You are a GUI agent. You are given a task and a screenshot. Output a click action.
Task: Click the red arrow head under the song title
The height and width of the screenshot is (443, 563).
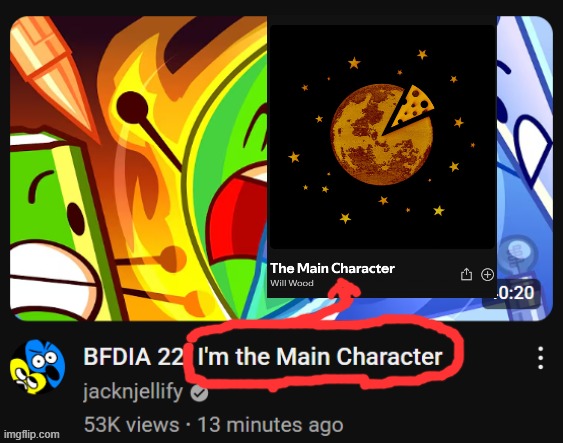(x=344, y=289)
